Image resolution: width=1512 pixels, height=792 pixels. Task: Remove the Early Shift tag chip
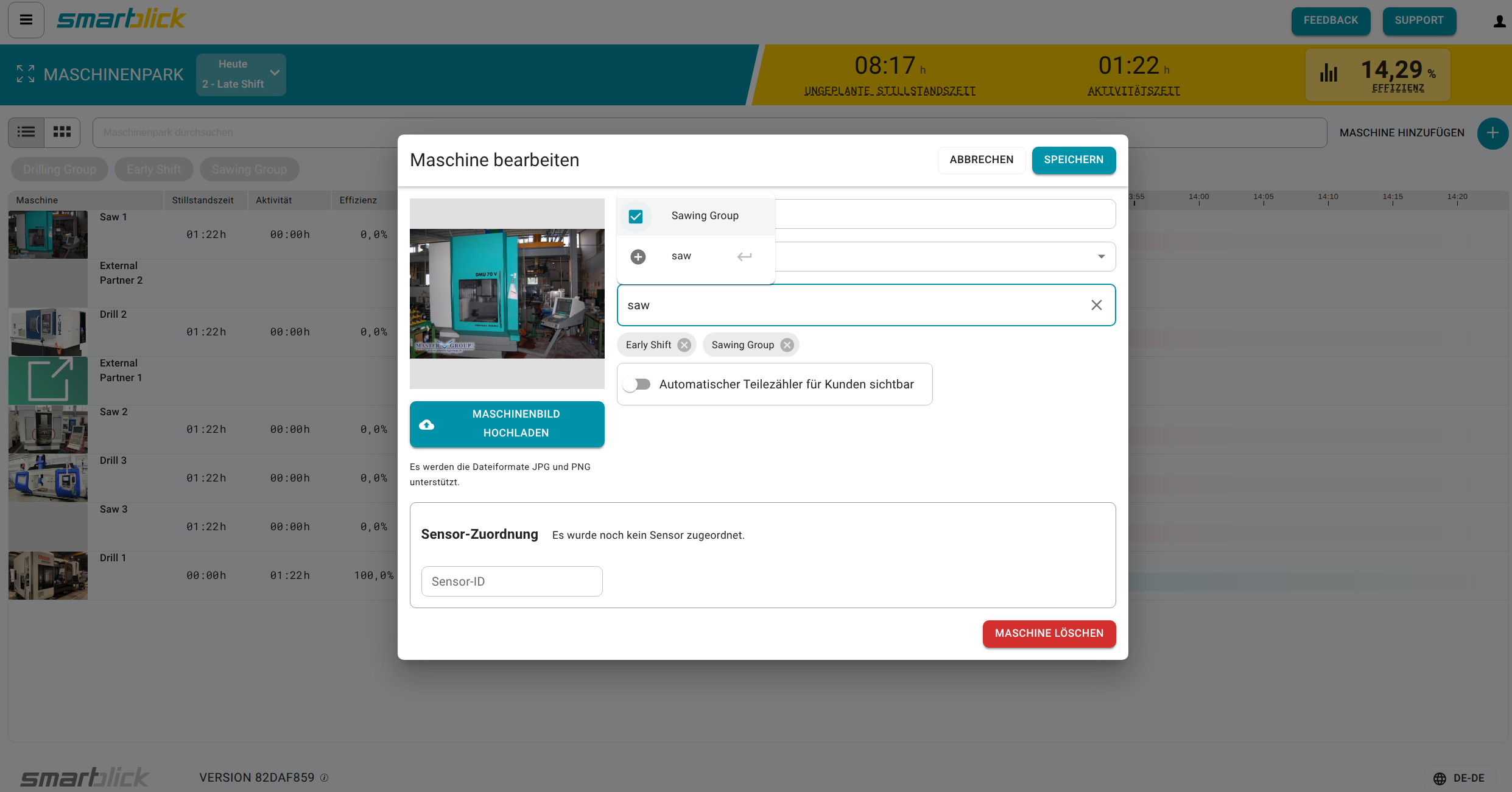(x=684, y=345)
